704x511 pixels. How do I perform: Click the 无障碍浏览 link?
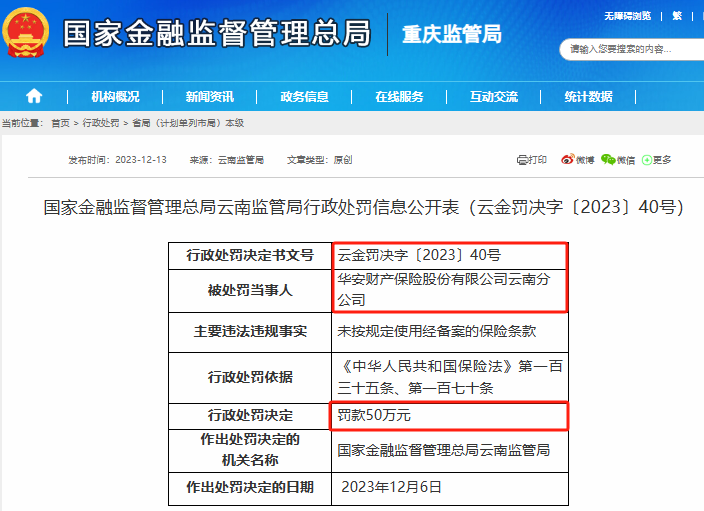click(x=627, y=16)
